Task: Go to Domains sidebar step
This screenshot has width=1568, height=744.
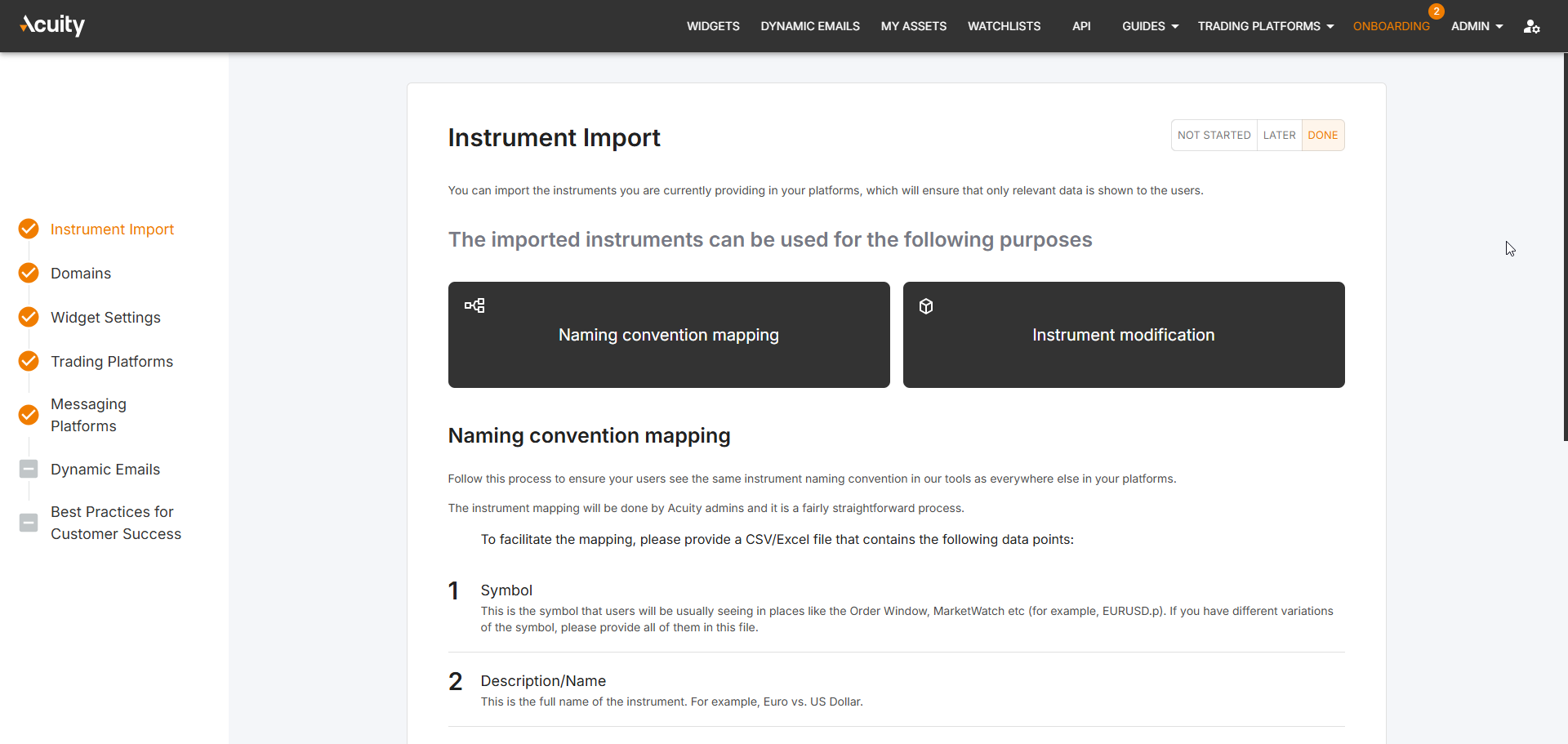Action: 81,274
